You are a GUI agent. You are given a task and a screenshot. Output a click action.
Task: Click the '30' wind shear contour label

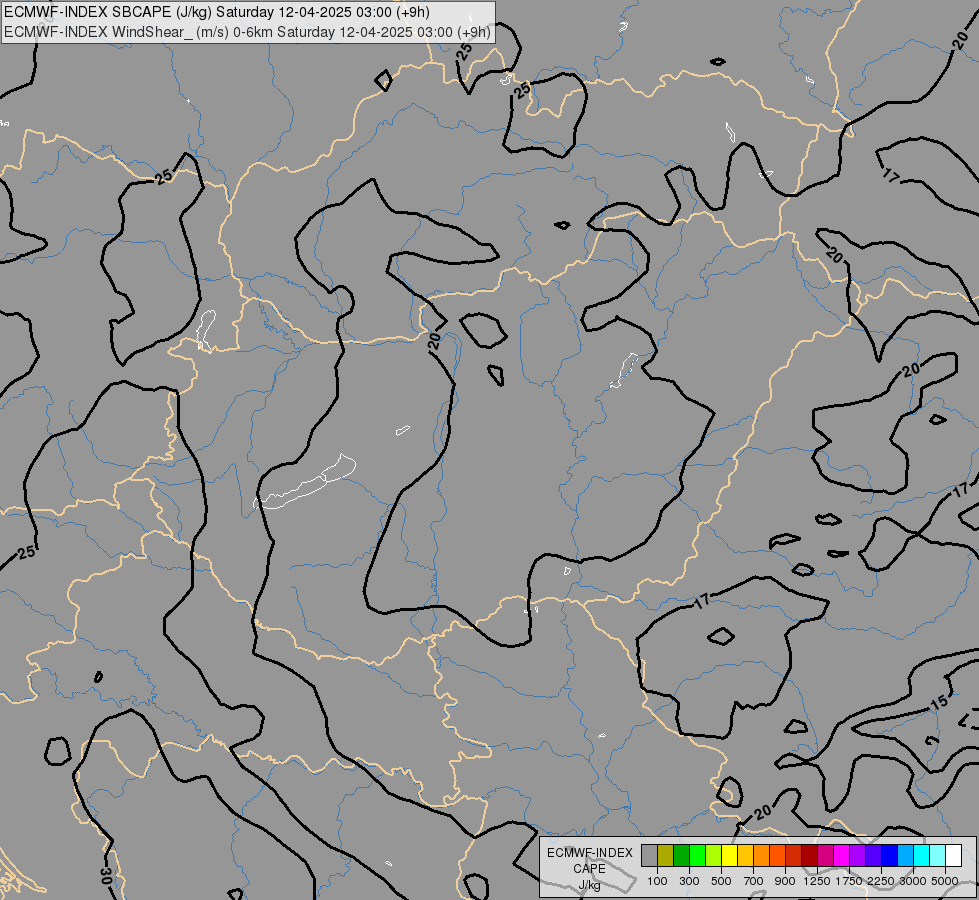coord(106,876)
